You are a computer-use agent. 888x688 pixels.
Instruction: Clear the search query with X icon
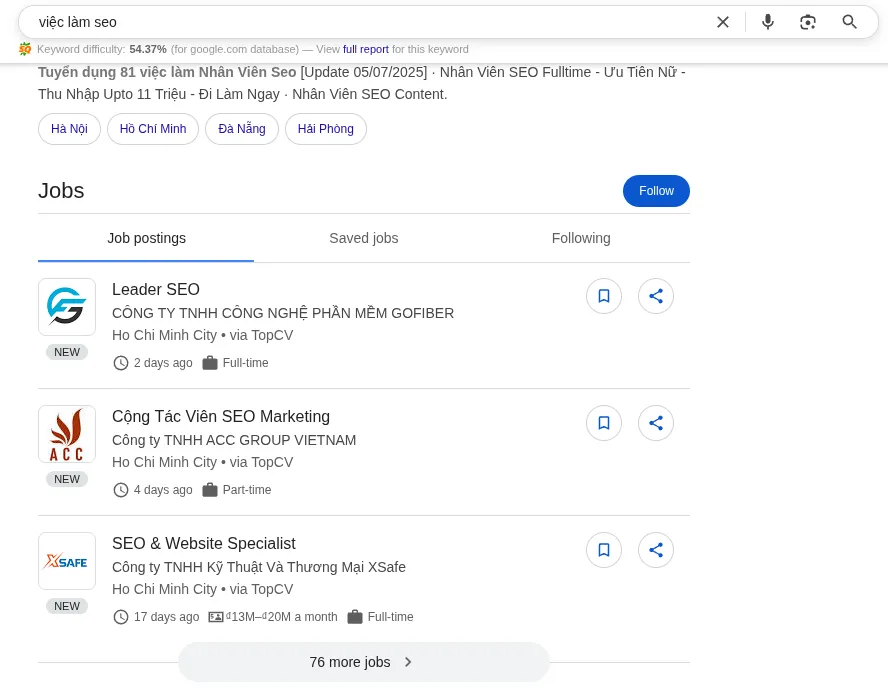click(723, 22)
